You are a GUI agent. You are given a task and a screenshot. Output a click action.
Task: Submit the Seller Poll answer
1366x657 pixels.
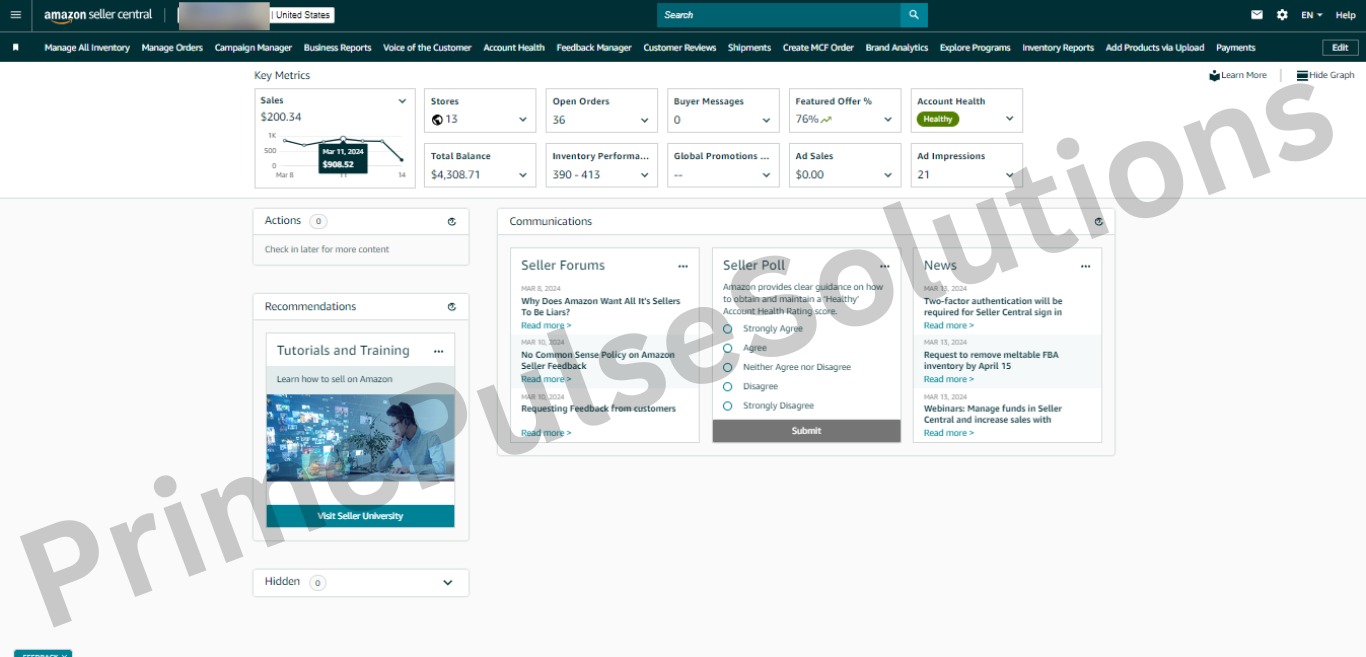(806, 431)
